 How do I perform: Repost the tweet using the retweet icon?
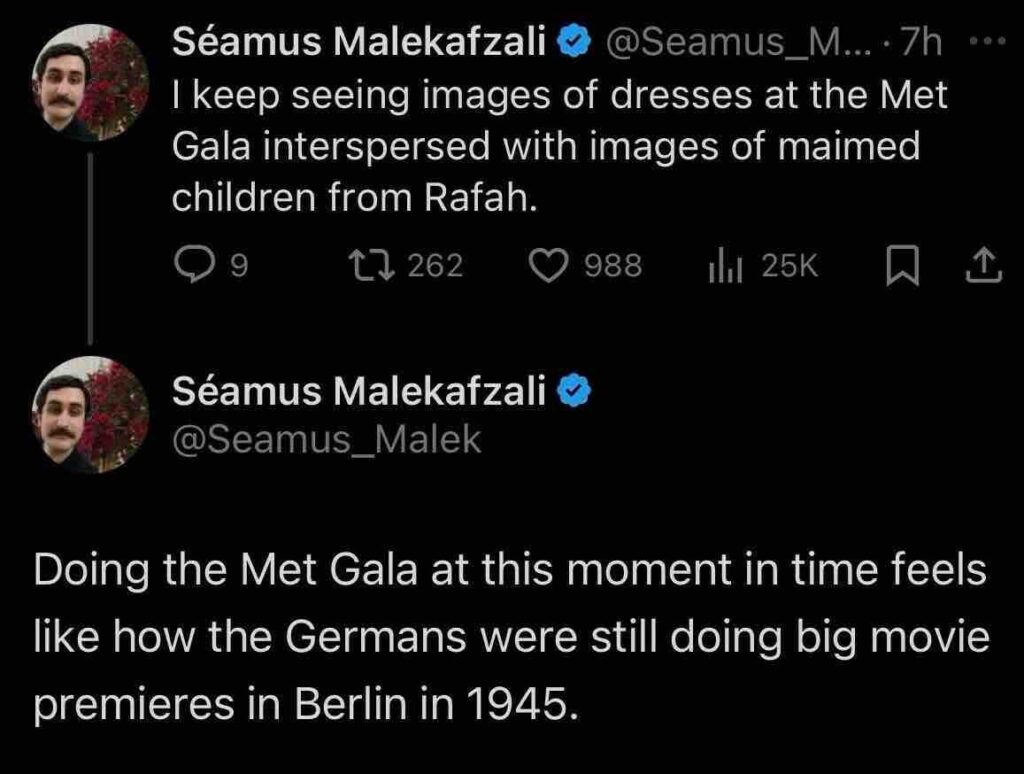pyautogui.click(x=371, y=266)
